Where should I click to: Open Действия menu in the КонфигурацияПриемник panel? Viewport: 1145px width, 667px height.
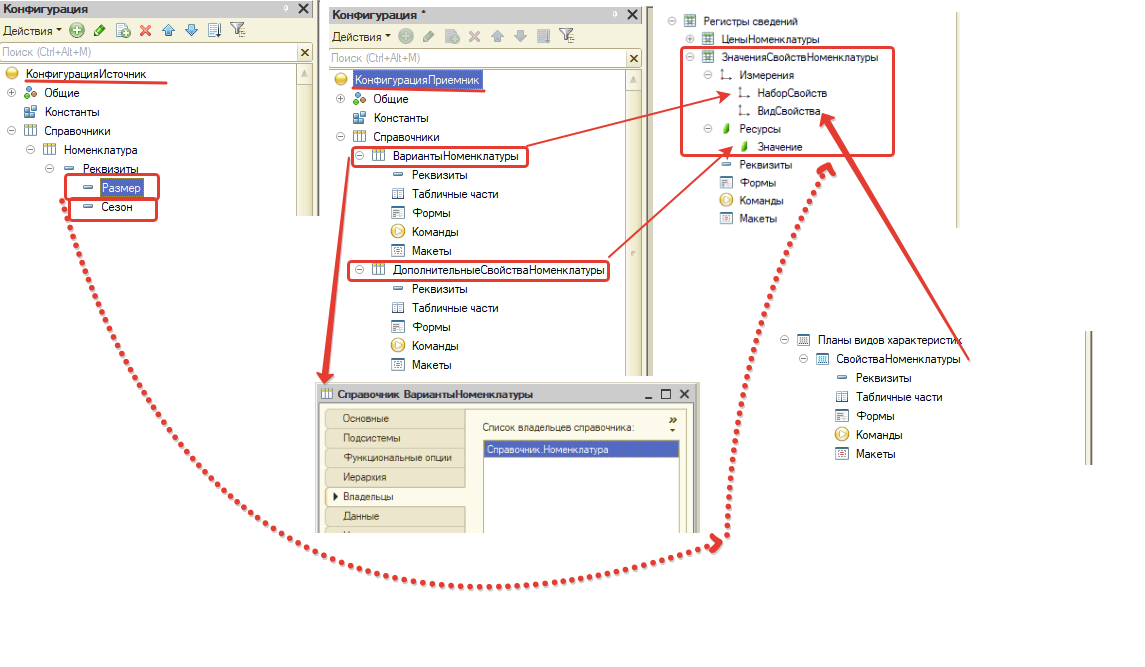[361, 37]
